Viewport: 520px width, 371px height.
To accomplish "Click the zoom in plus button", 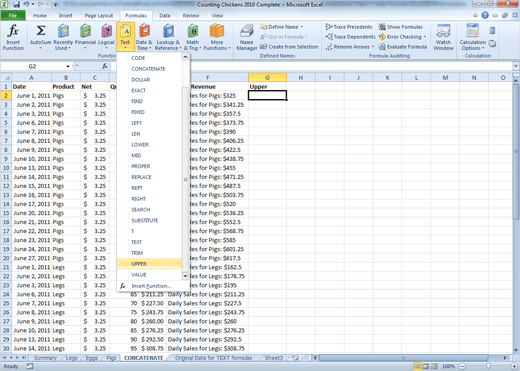I will point(514,366).
